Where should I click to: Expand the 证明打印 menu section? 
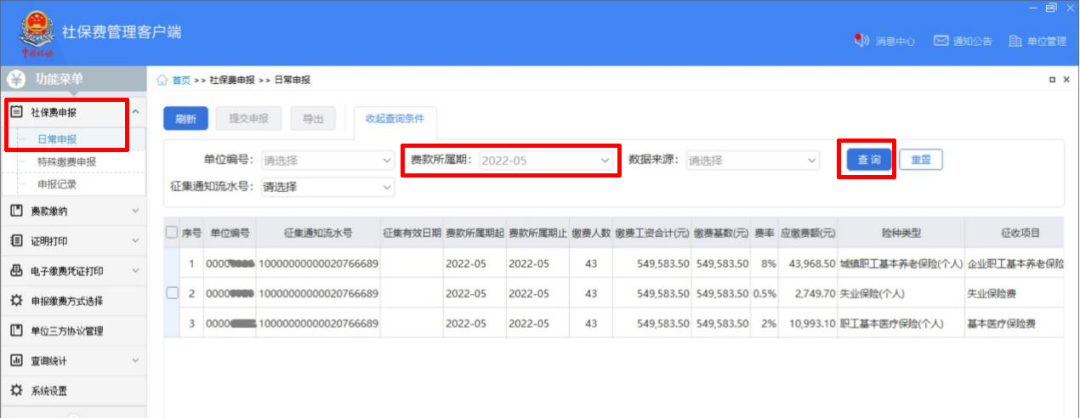click(x=136, y=241)
